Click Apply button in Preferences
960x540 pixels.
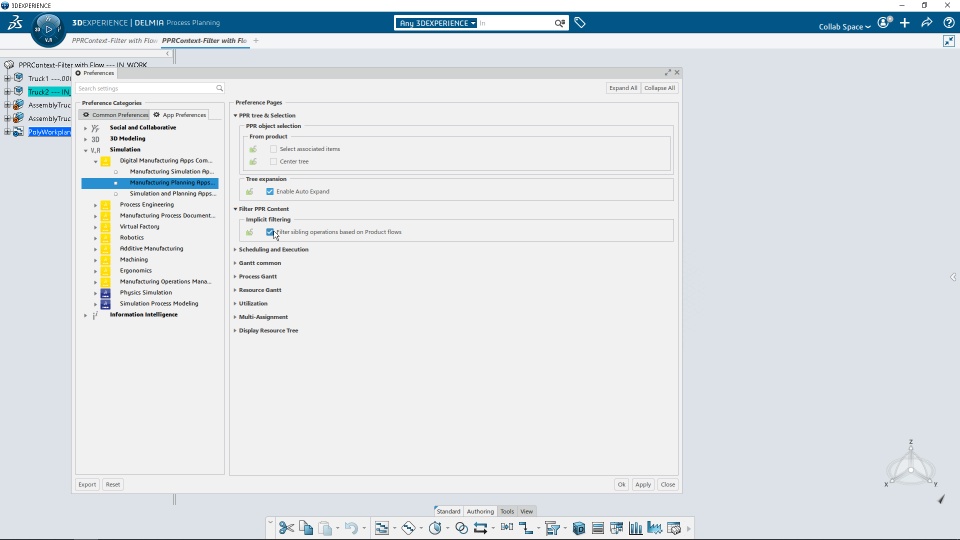tap(643, 484)
